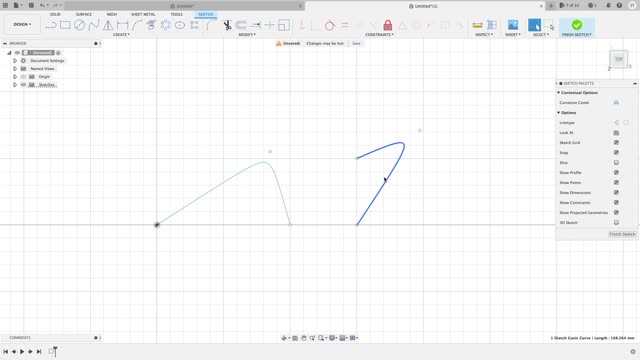Open the CONSTRAINTS dropdown menu
Viewport: 640px width, 360px height.
[379, 35]
